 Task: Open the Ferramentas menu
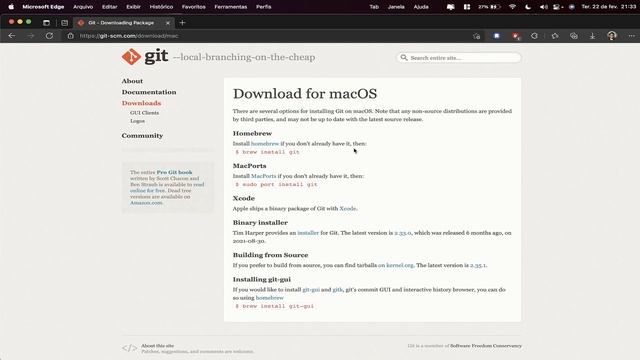click(231, 7)
